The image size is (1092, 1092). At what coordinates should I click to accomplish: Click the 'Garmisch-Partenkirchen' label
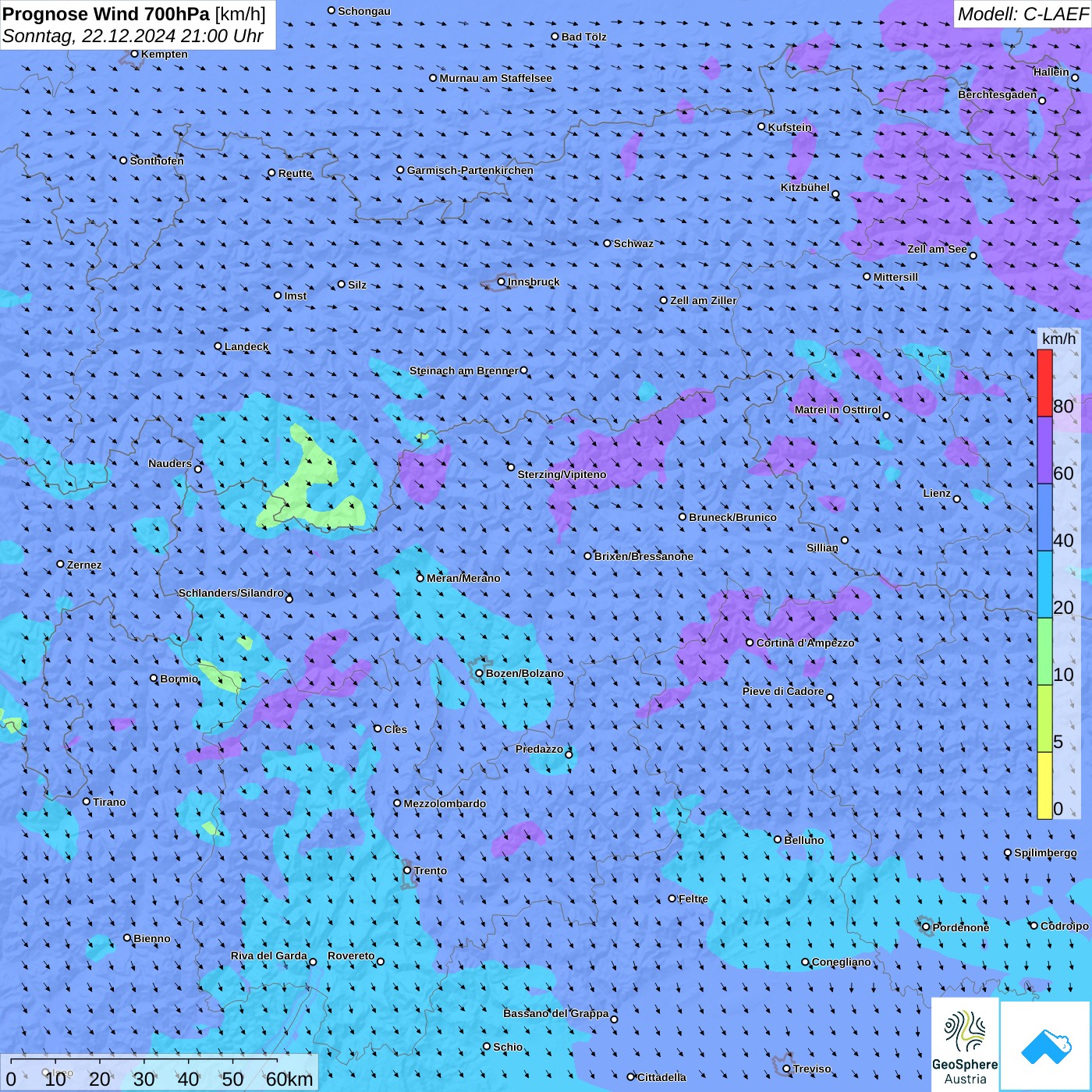[470, 170]
